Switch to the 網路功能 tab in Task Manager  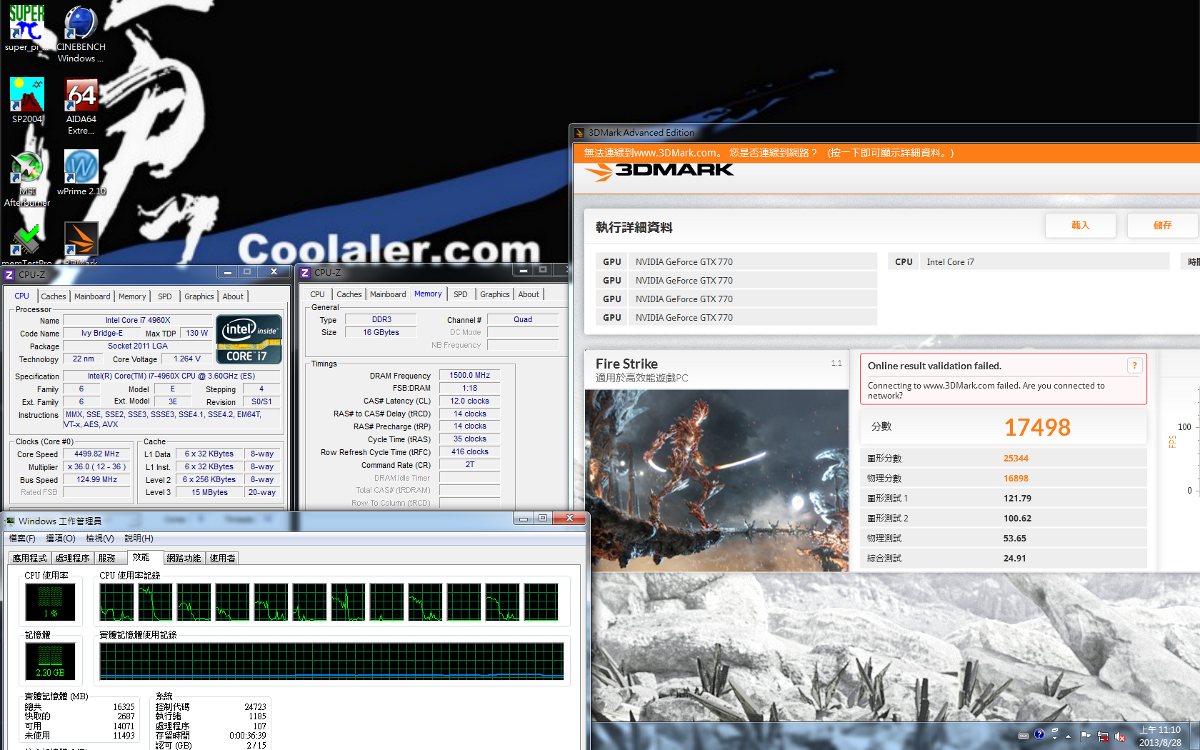(x=184, y=558)
